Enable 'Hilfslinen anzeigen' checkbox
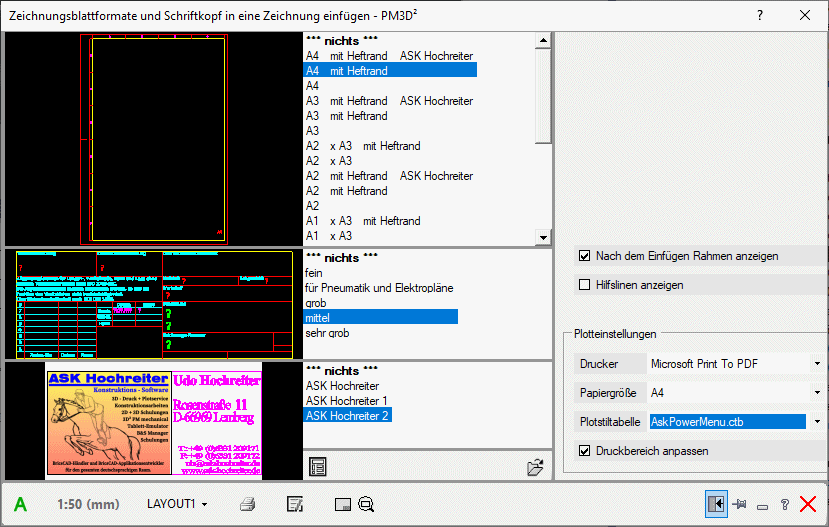 (585, 285)
